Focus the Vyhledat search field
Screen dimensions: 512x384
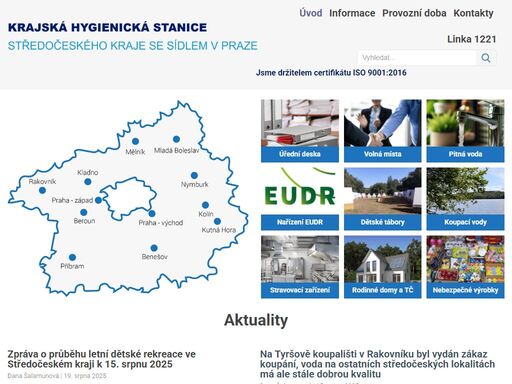[x=417, y=58]
